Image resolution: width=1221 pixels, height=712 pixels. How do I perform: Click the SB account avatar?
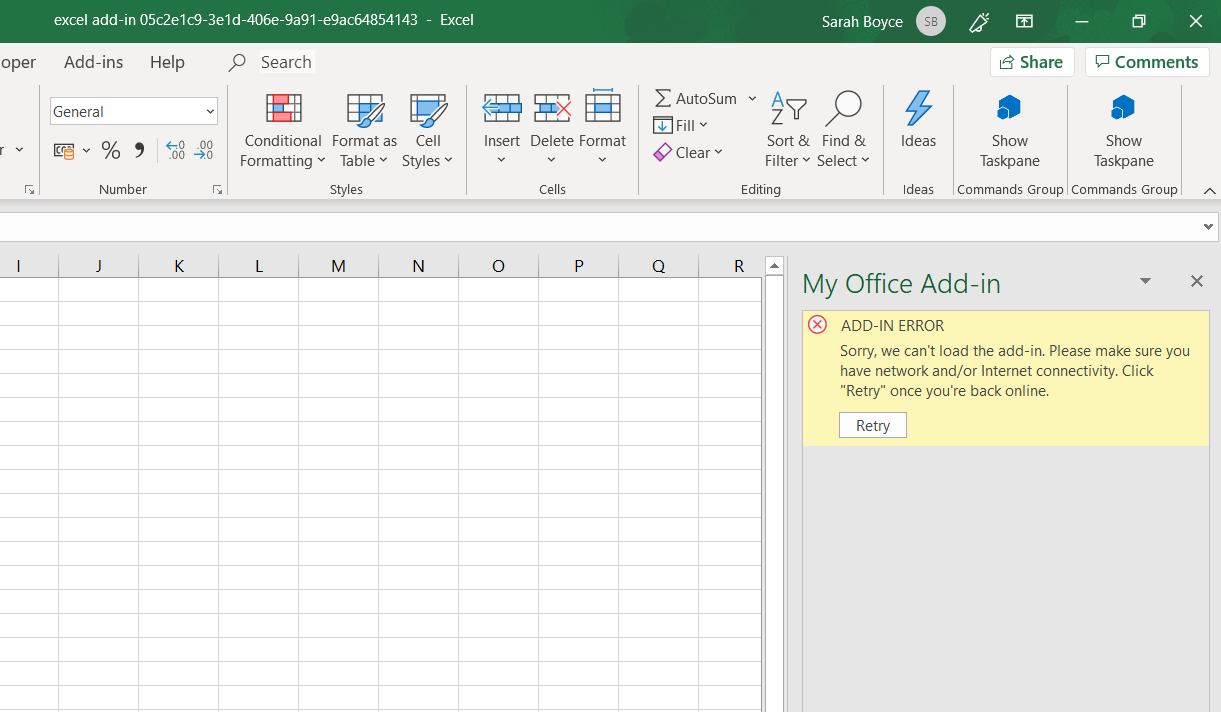click(931, 21)
